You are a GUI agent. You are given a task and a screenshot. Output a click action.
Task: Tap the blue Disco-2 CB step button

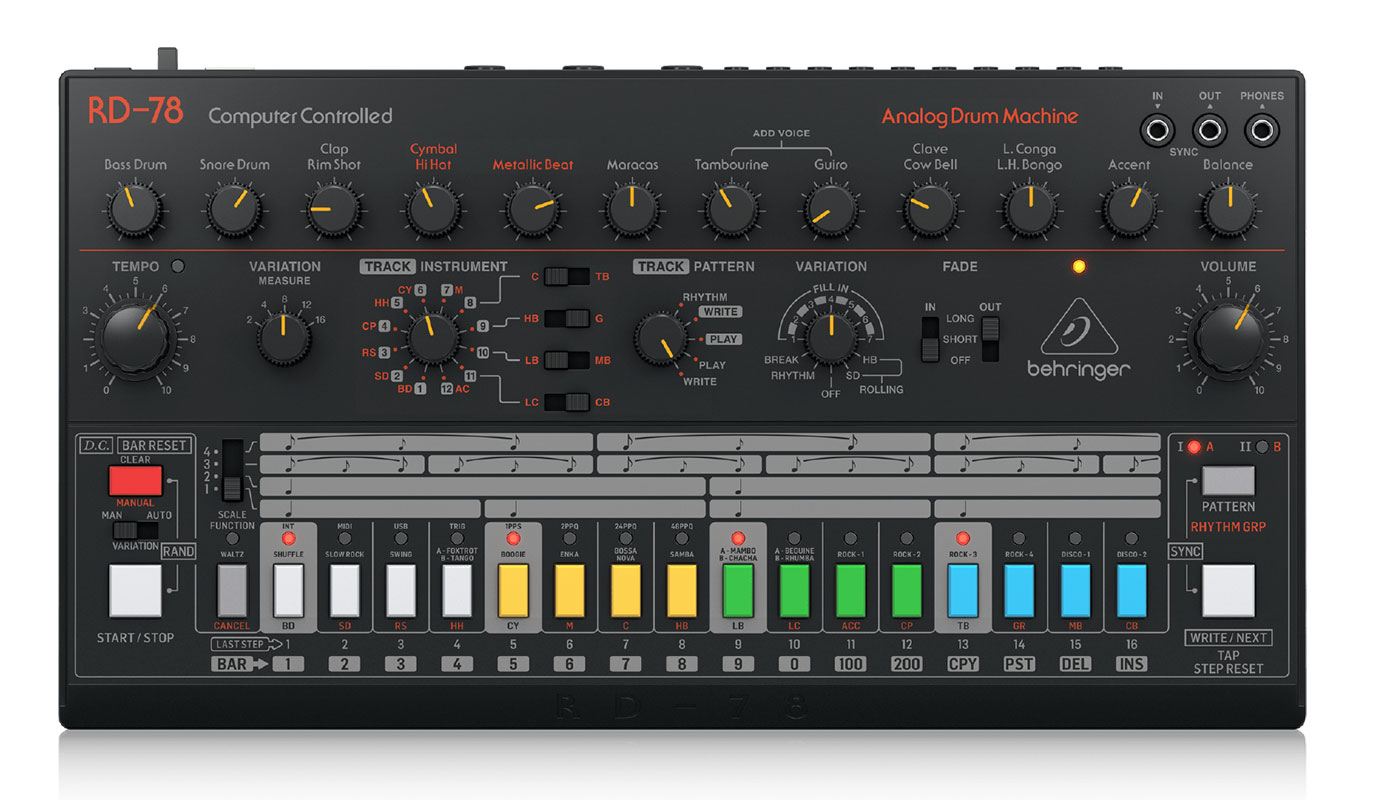coord(1131,590)
